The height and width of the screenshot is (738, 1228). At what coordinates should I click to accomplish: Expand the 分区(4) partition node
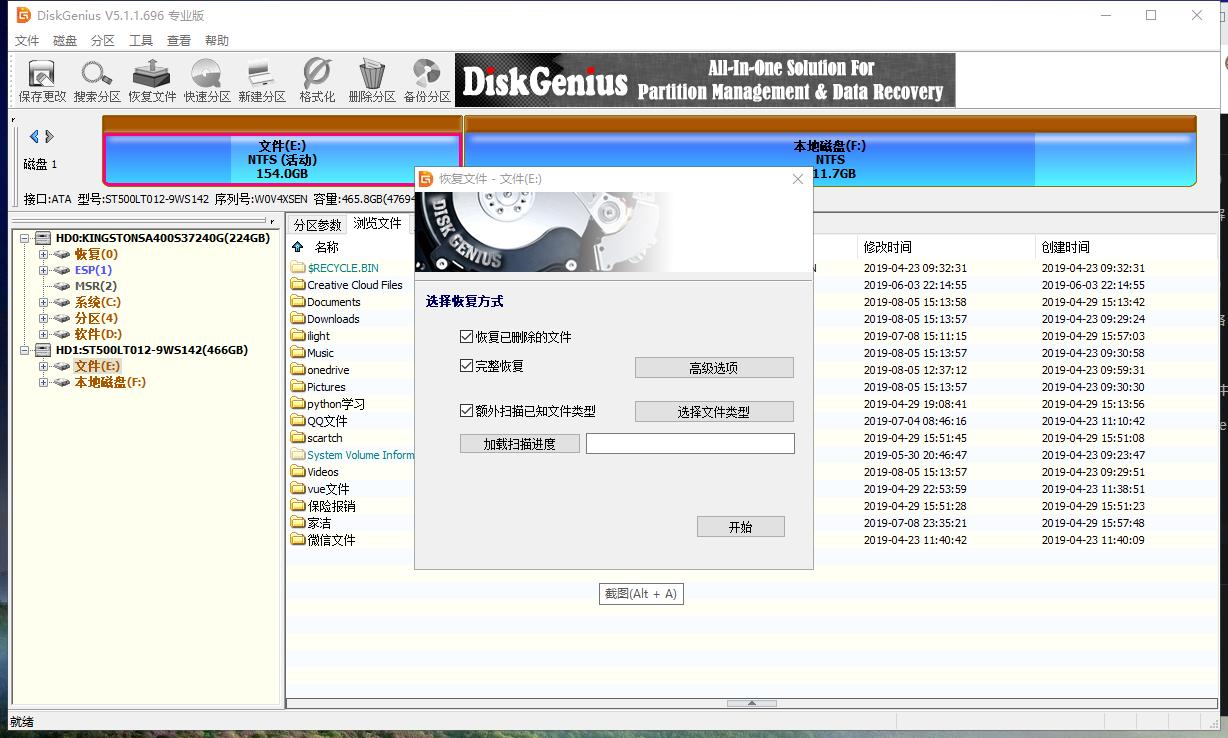pos(43,318)
